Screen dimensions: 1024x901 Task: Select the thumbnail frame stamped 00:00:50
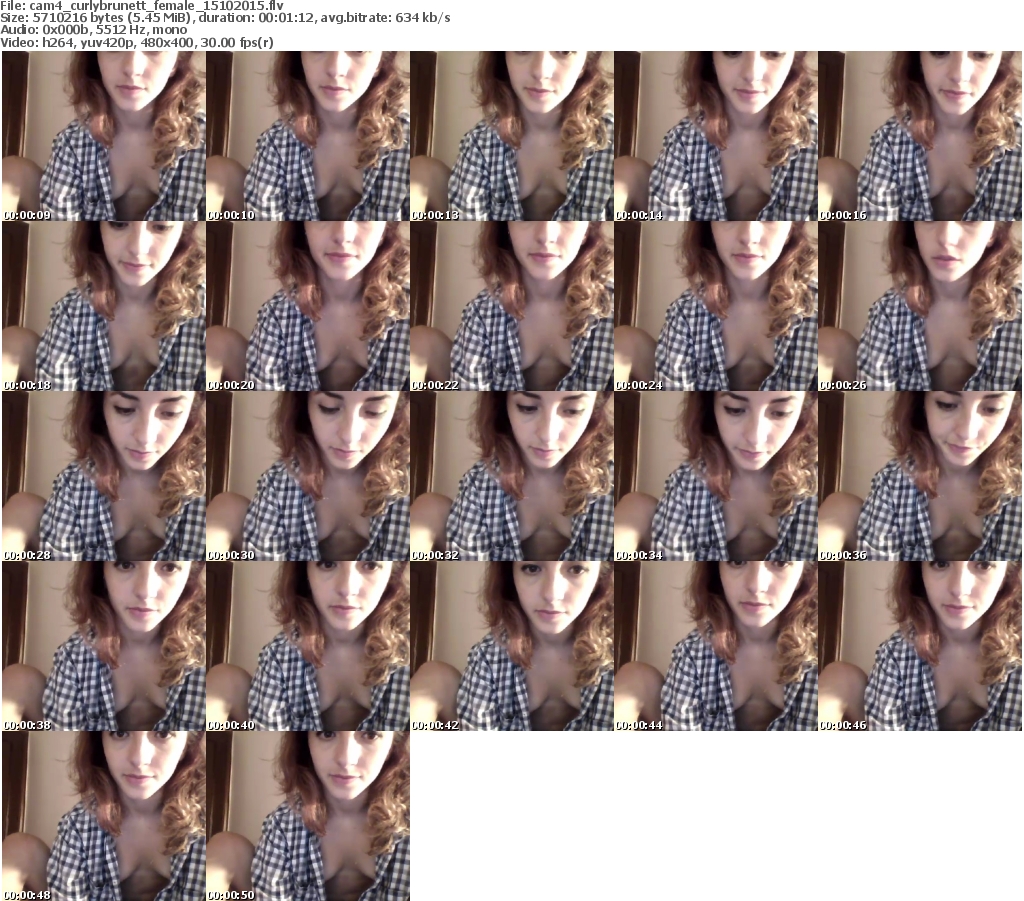308,816
